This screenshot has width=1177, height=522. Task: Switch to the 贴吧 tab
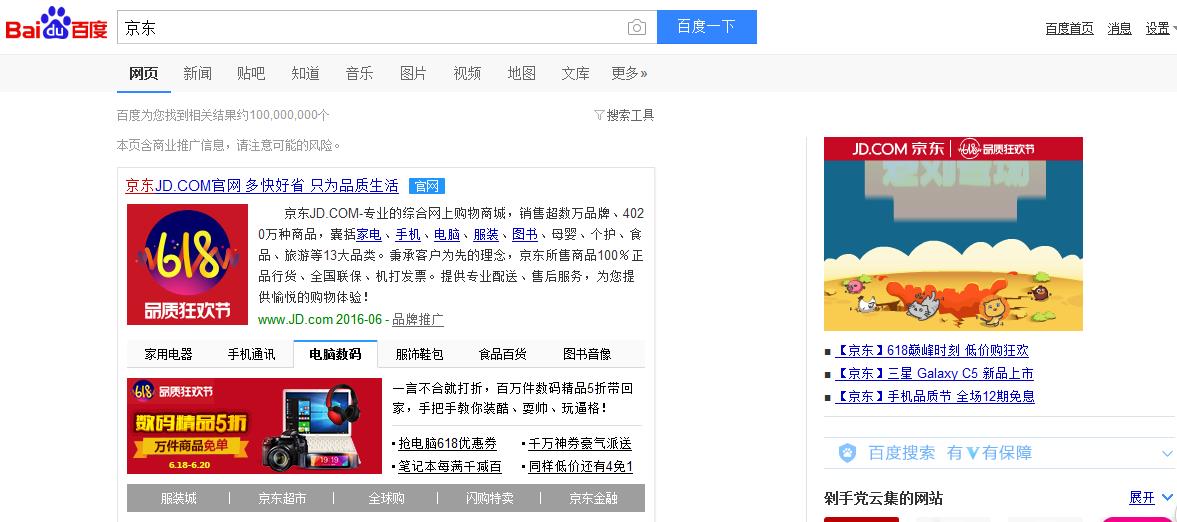(x=251, y=73)
